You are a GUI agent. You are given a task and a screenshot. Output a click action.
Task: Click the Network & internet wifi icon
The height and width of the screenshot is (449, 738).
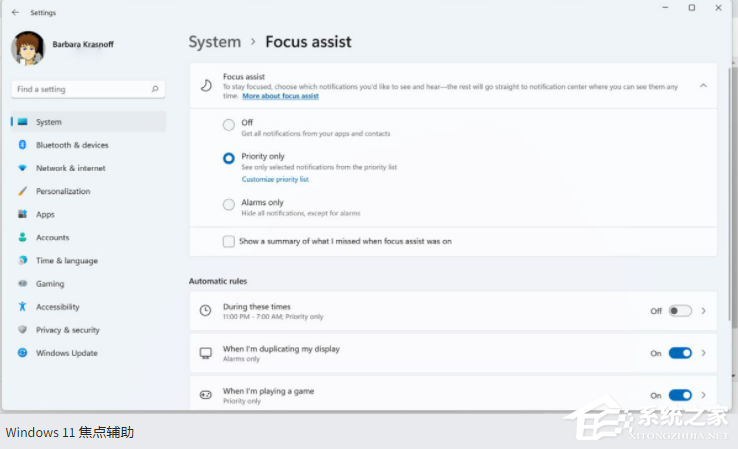[22, 168]
